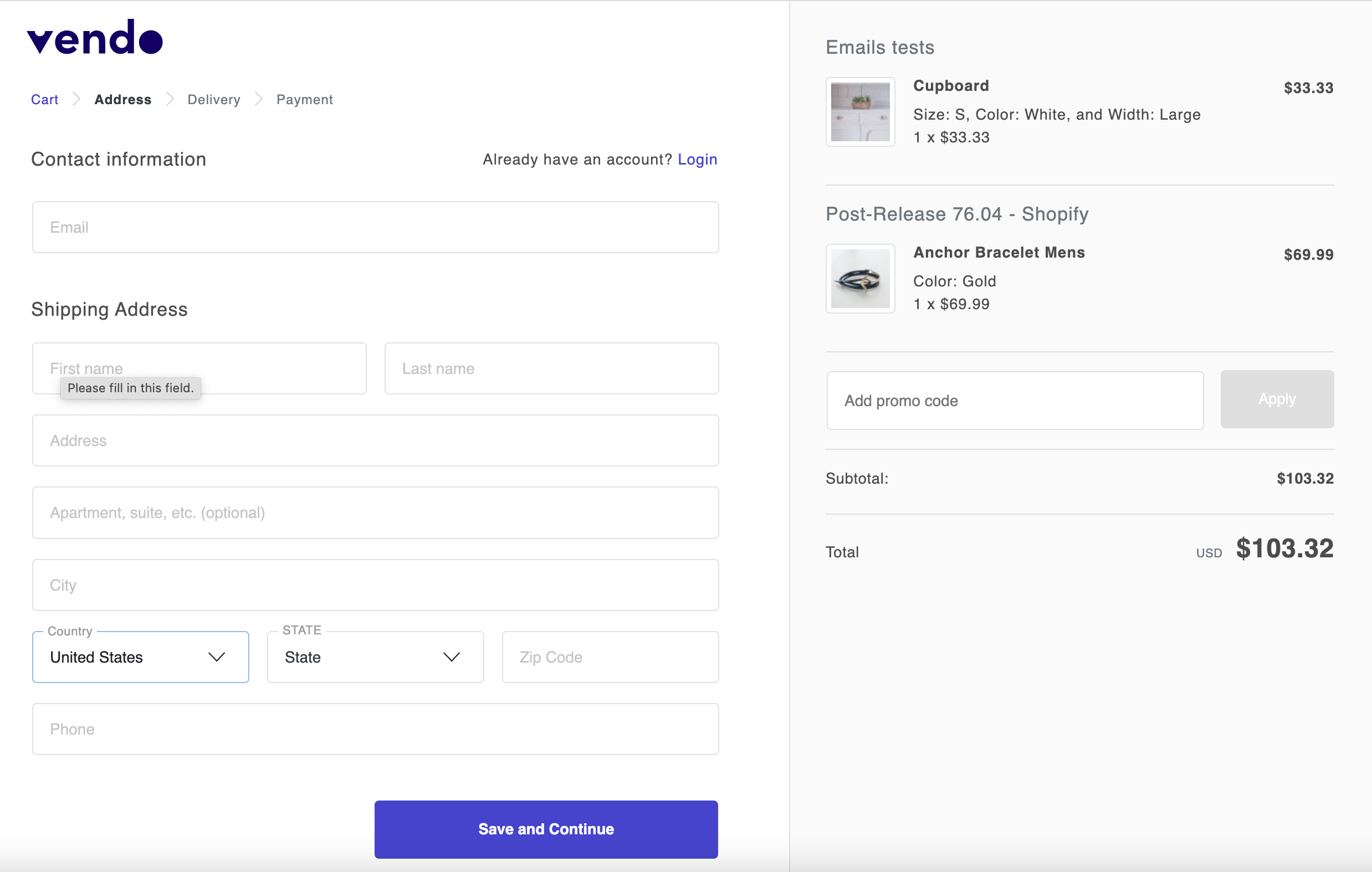This screenshot has width=1372, height=872.
Task: Focus the Add promo code field
Action: tap(1014, 401)
